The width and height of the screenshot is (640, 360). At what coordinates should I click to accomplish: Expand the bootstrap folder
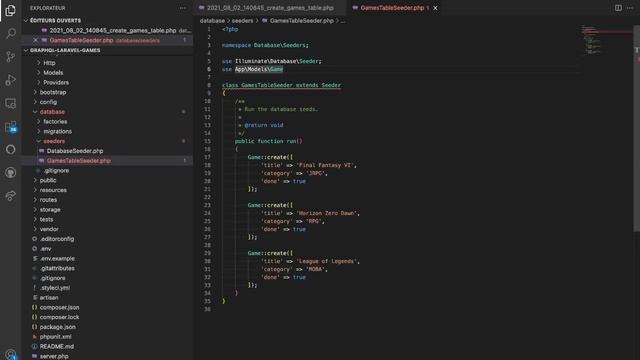[x=53, y=92]
